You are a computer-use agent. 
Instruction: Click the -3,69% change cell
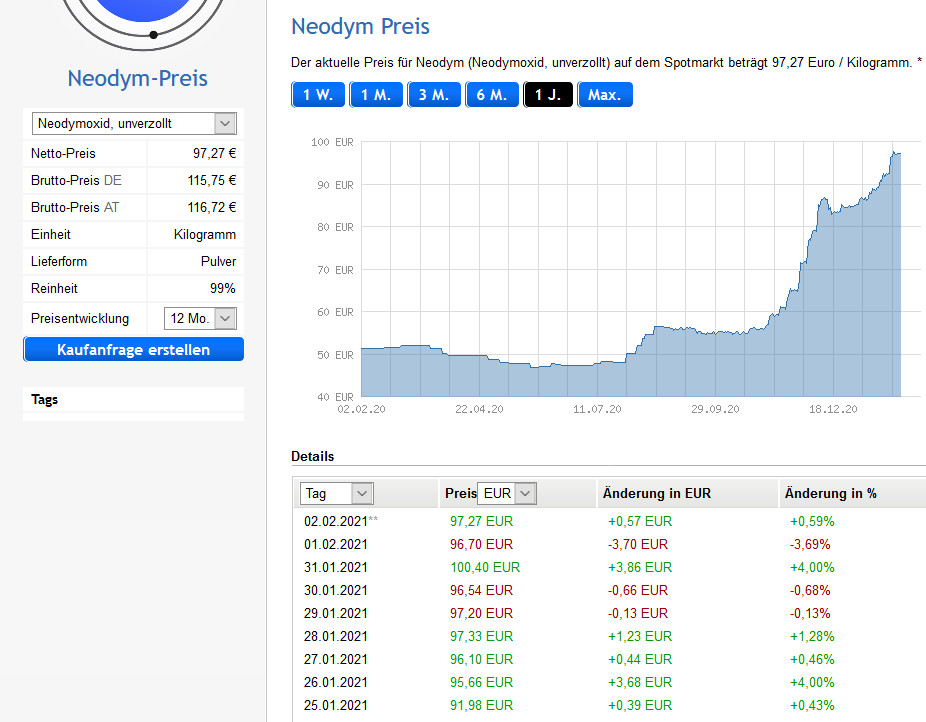point(810,544)
